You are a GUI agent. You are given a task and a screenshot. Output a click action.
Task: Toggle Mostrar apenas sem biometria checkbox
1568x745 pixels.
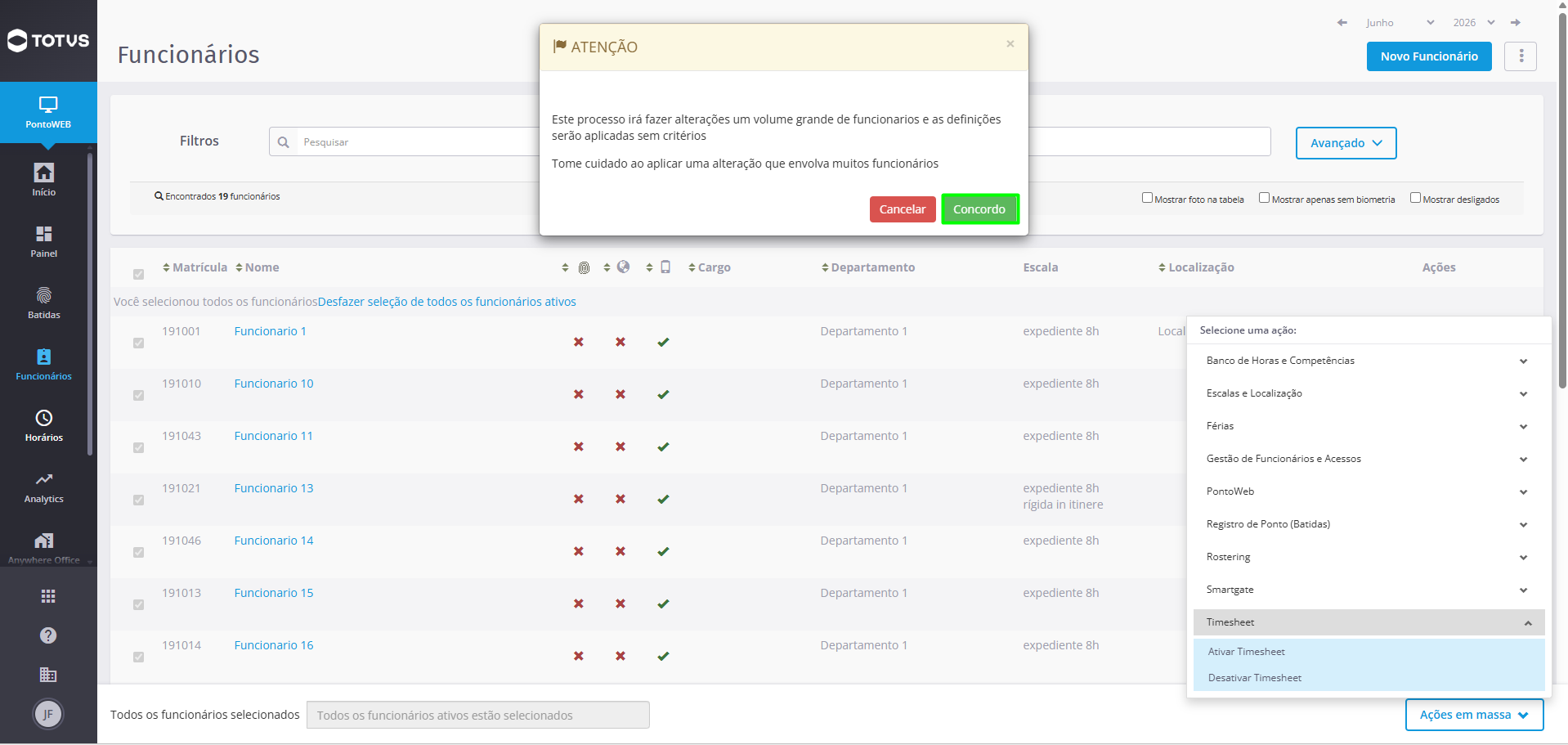[1264, 198]
